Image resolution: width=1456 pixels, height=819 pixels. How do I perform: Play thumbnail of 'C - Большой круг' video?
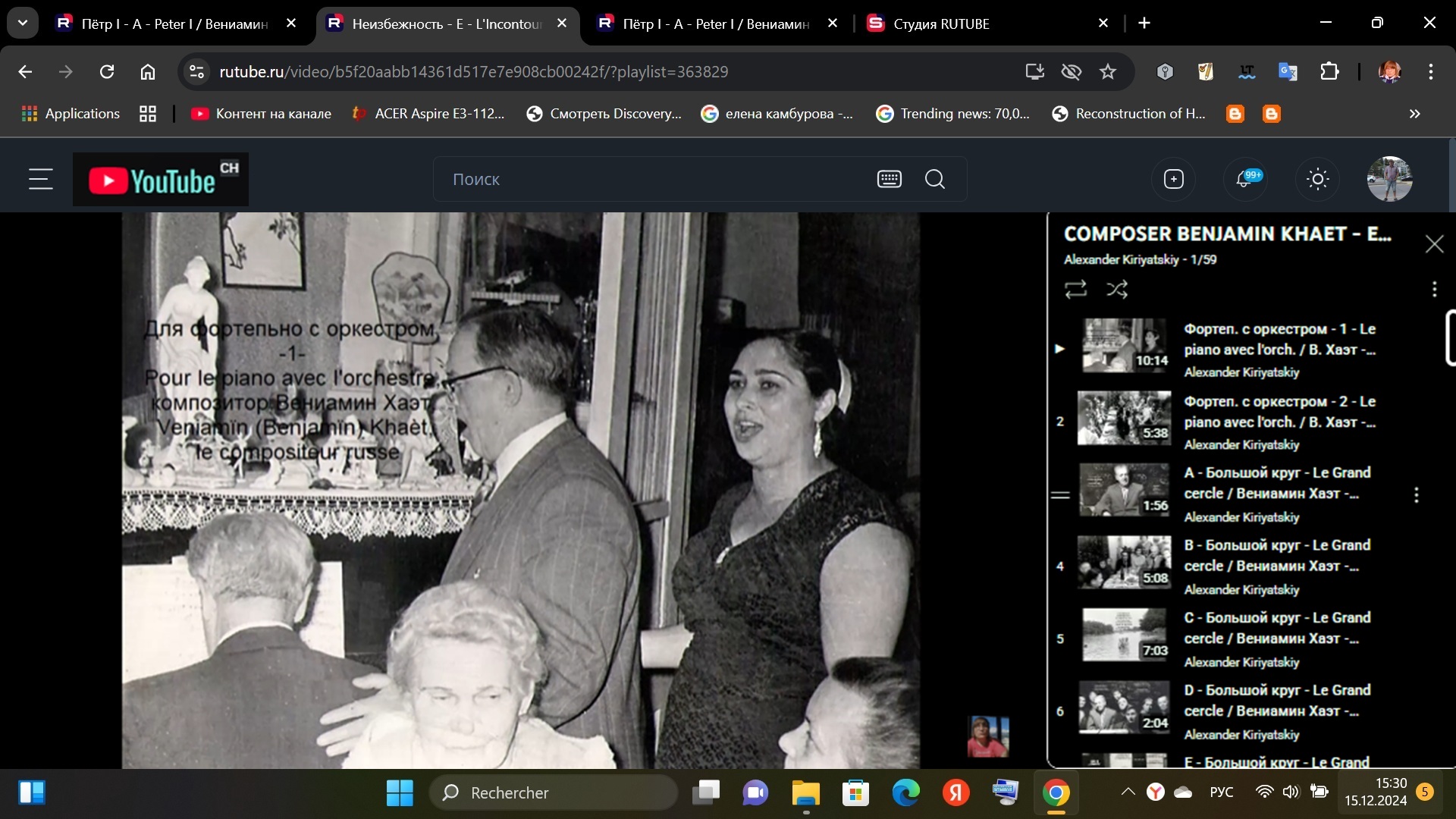[1124, 635]
